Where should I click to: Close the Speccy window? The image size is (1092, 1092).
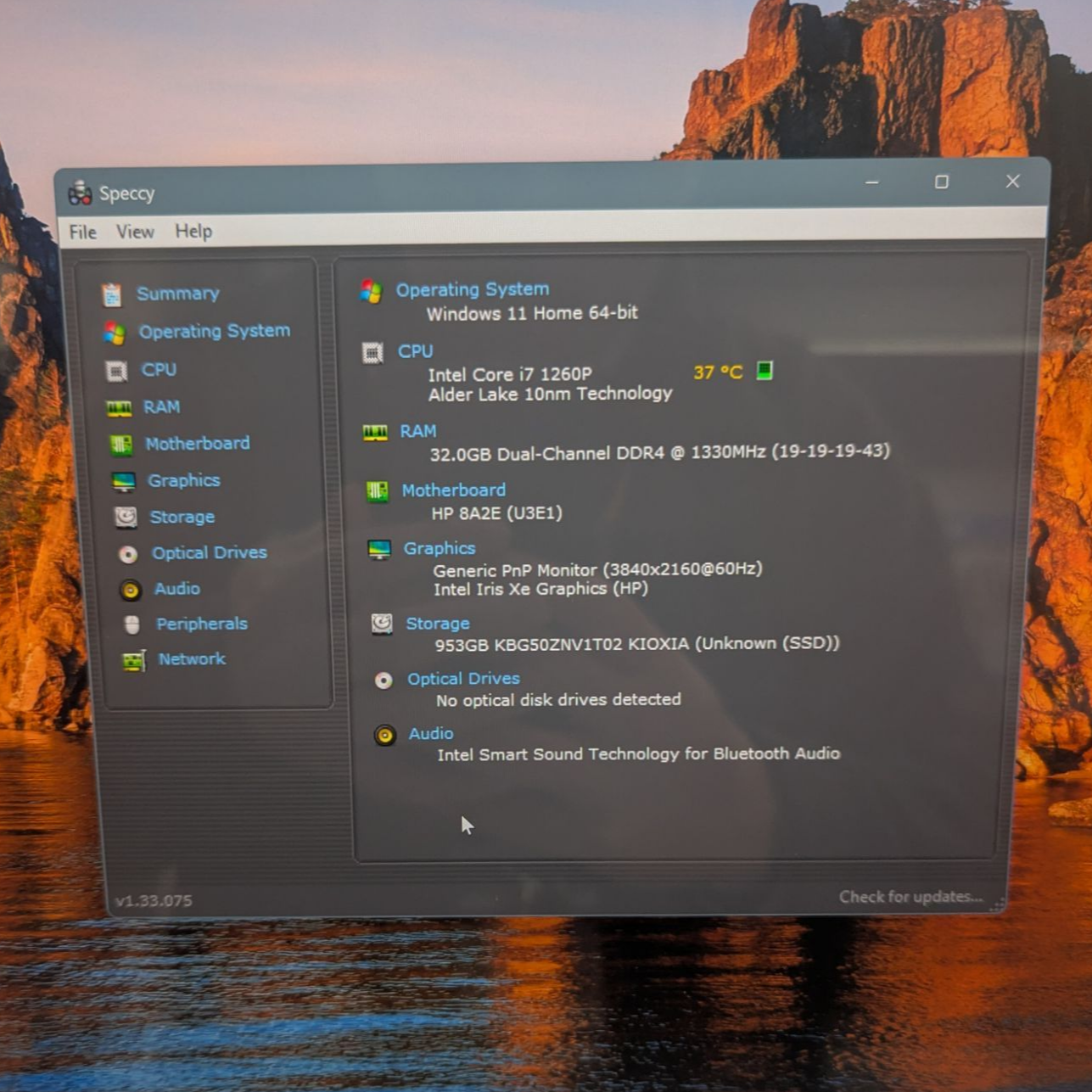[x=1013, y=181]
